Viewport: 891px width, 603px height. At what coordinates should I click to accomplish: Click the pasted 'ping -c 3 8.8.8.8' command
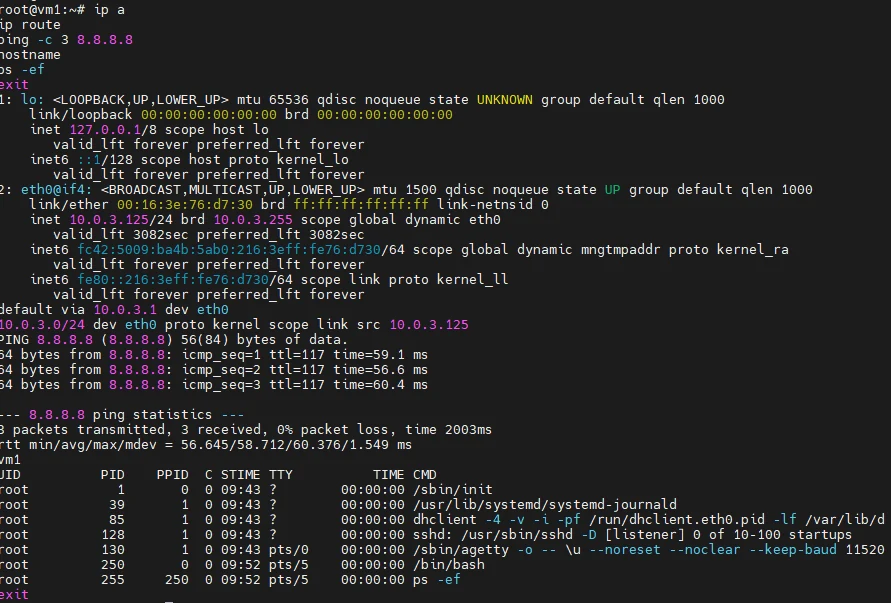tap(66, 40)
